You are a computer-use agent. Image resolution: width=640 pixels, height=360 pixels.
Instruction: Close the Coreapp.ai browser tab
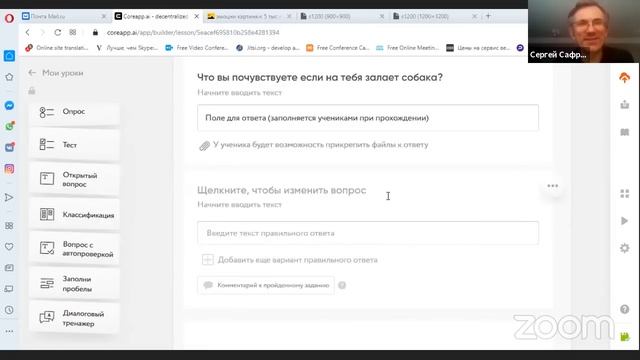click(x=196, y=16)
